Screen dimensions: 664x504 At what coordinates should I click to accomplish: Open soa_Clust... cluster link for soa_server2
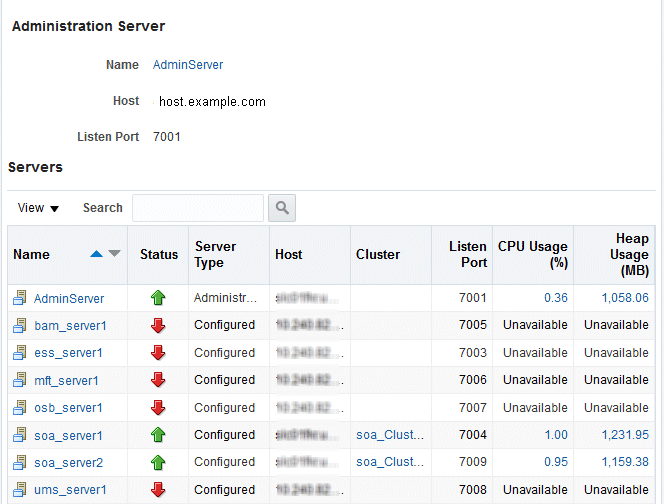coord(390,462)
